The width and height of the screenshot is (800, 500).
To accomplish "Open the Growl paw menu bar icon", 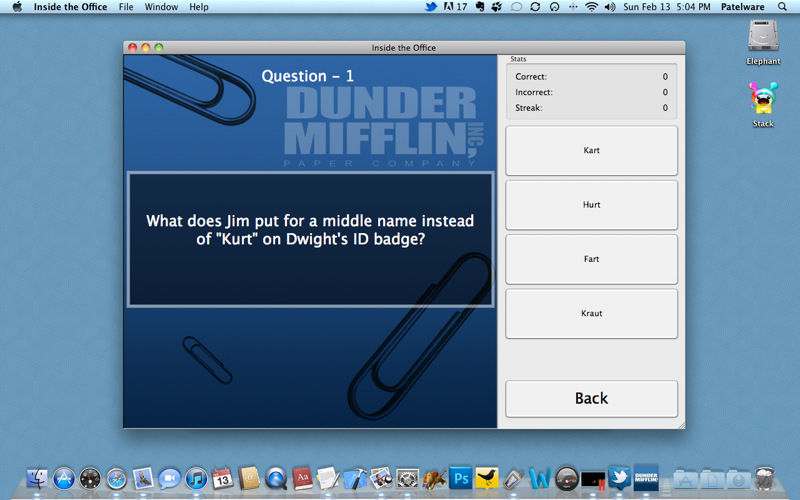I will click(496, 7).
